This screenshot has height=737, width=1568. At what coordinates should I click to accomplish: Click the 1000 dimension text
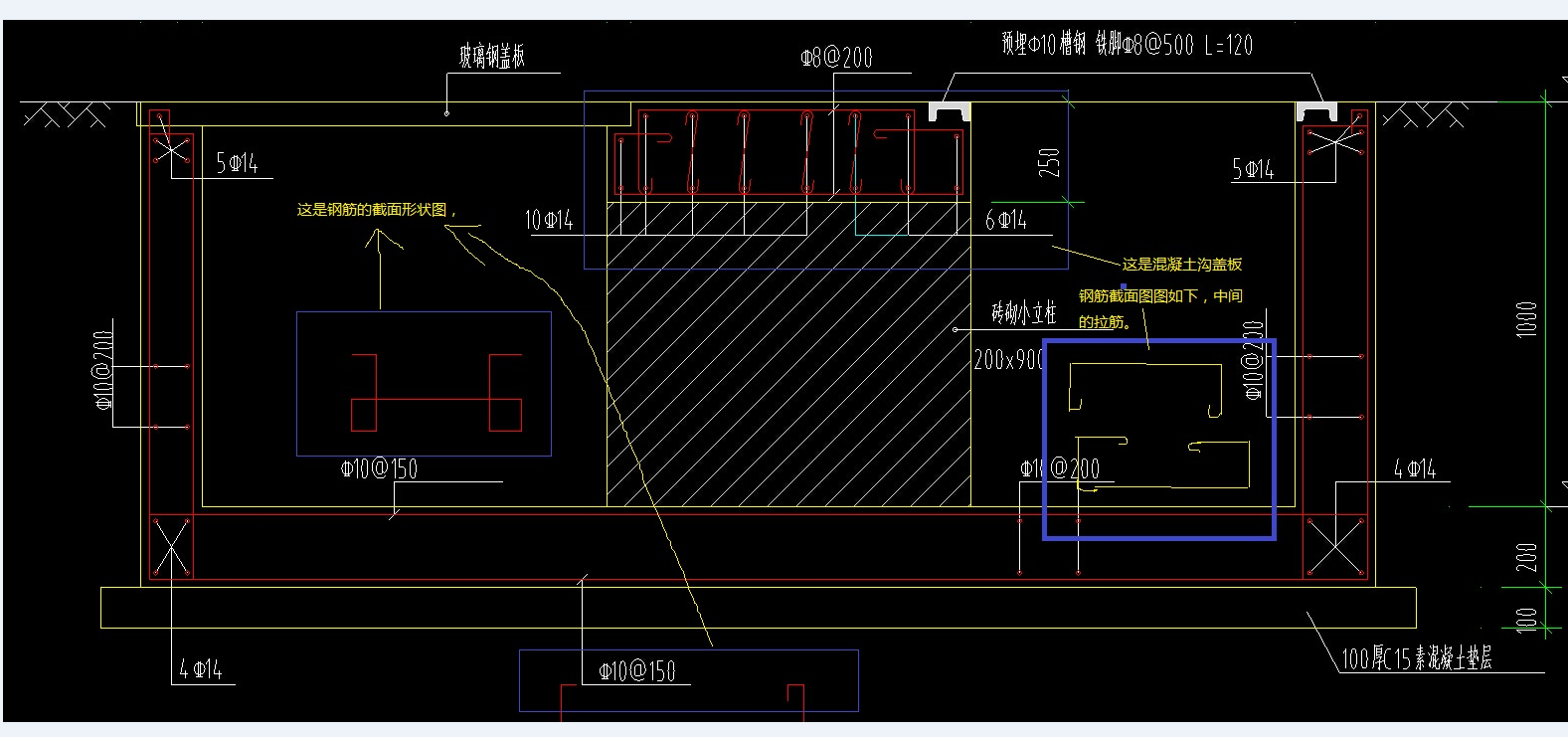point(1527,318)
